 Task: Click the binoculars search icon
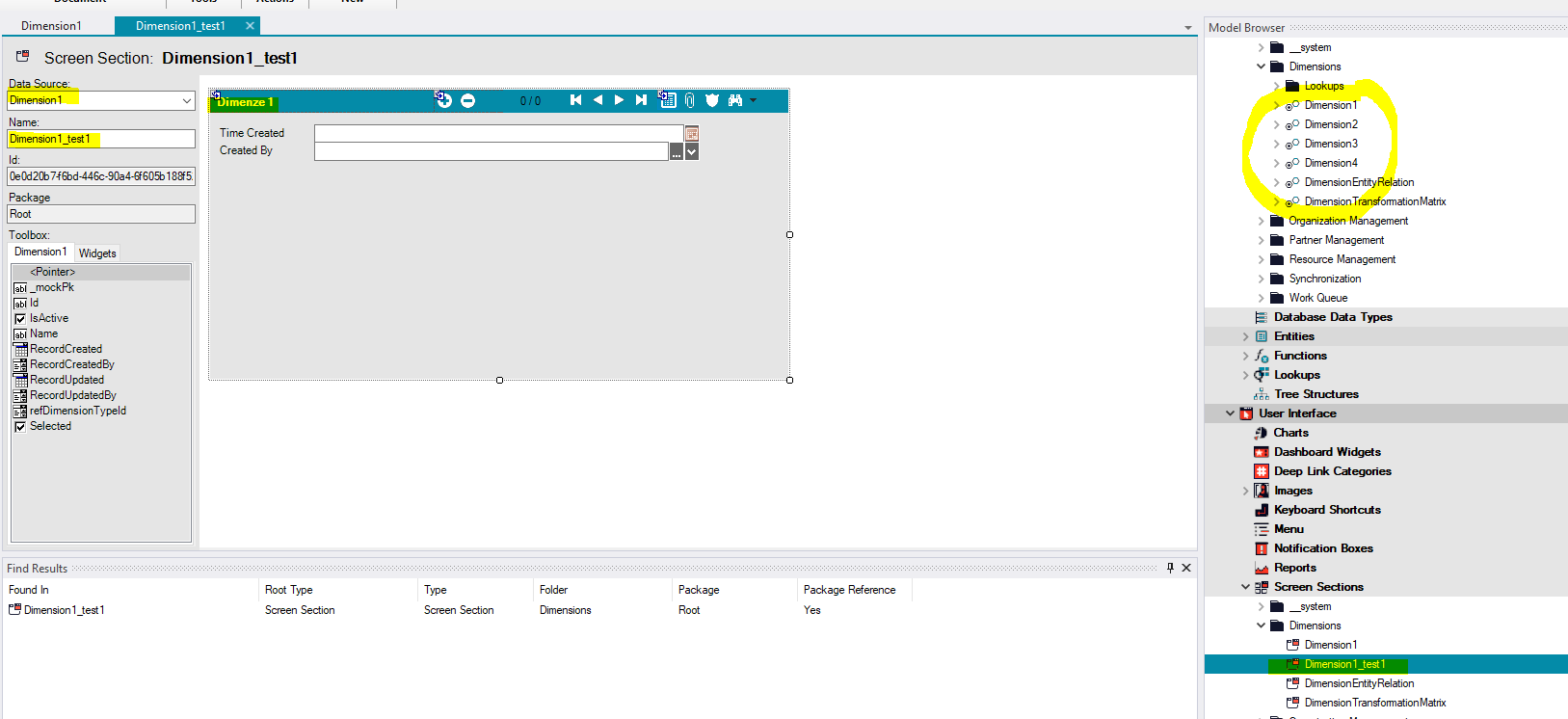[x=735, y=100]
